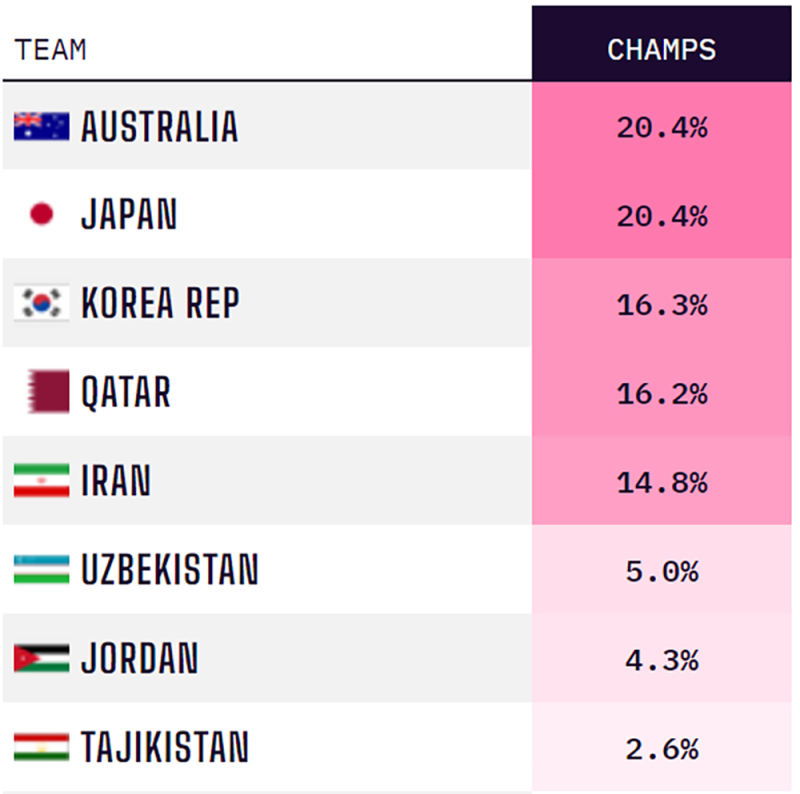Select the KOREA REP team name

[x=160, y=303]
